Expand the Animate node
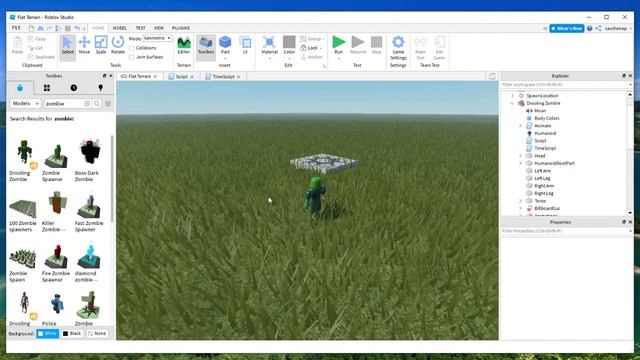Screen dimensions: 640x360 (x=520, y=126)
